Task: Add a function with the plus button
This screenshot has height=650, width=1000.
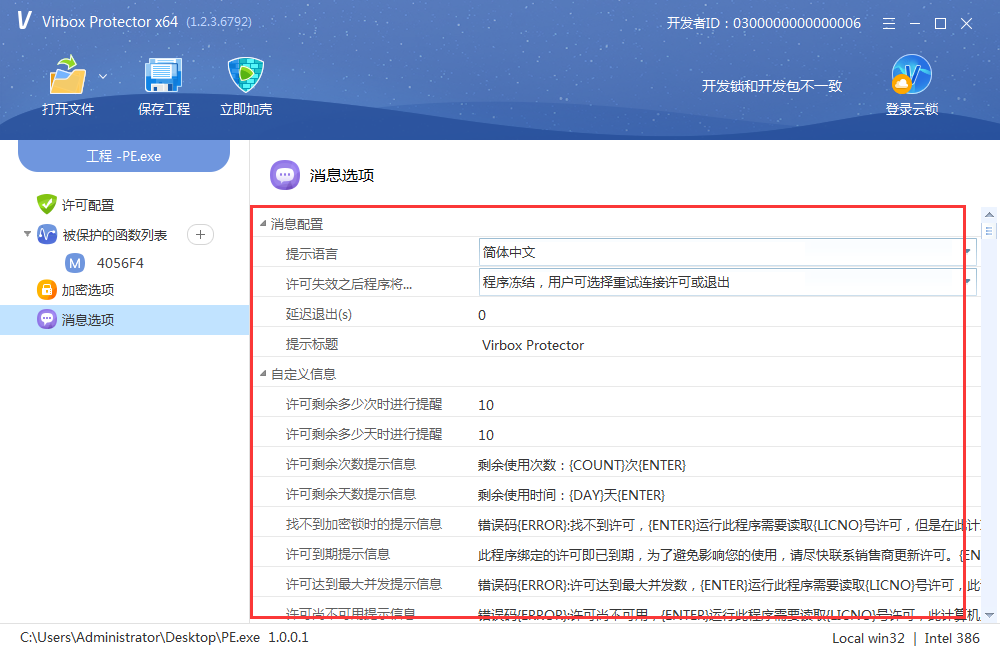Action: coord(200,235)
